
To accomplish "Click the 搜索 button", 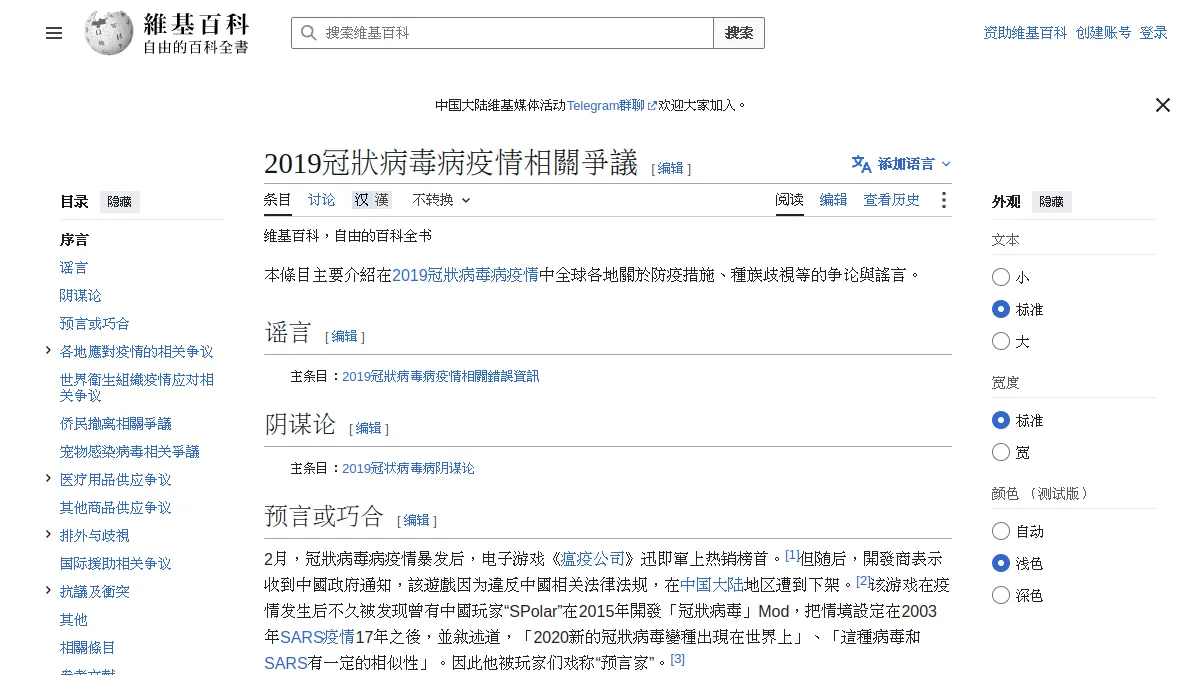I will [x=739, y=33].
